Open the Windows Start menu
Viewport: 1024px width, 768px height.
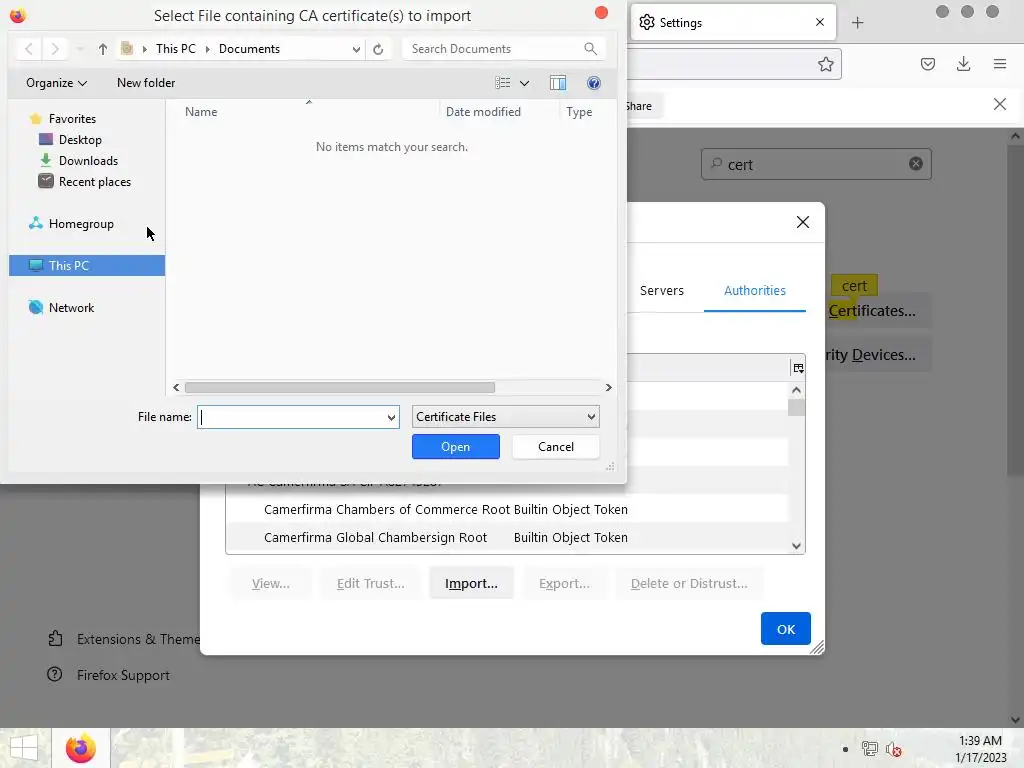[24, 748]
